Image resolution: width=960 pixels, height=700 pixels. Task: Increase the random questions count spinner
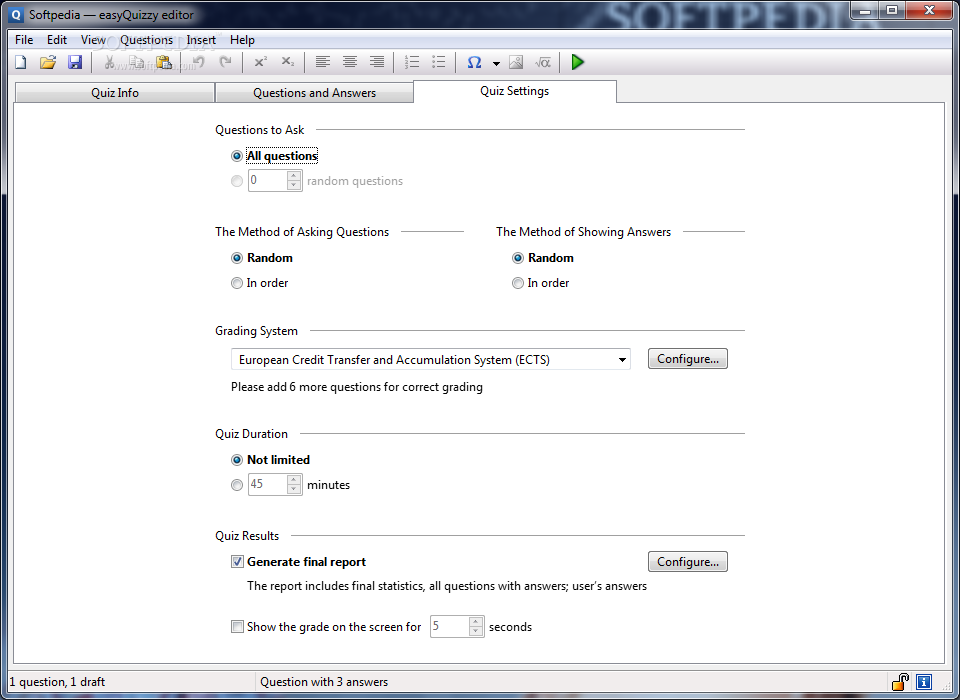(294, 176)
